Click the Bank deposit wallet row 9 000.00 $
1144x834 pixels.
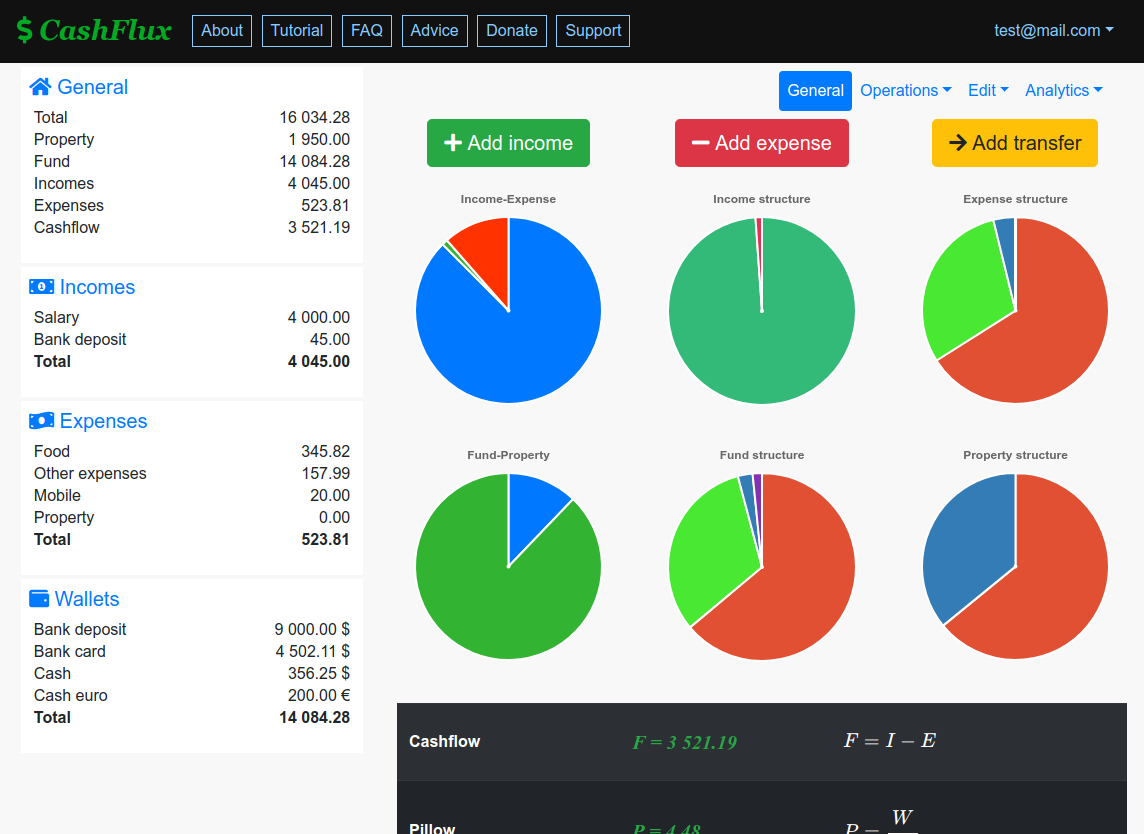pyautogui.click(x=191, y=629)
